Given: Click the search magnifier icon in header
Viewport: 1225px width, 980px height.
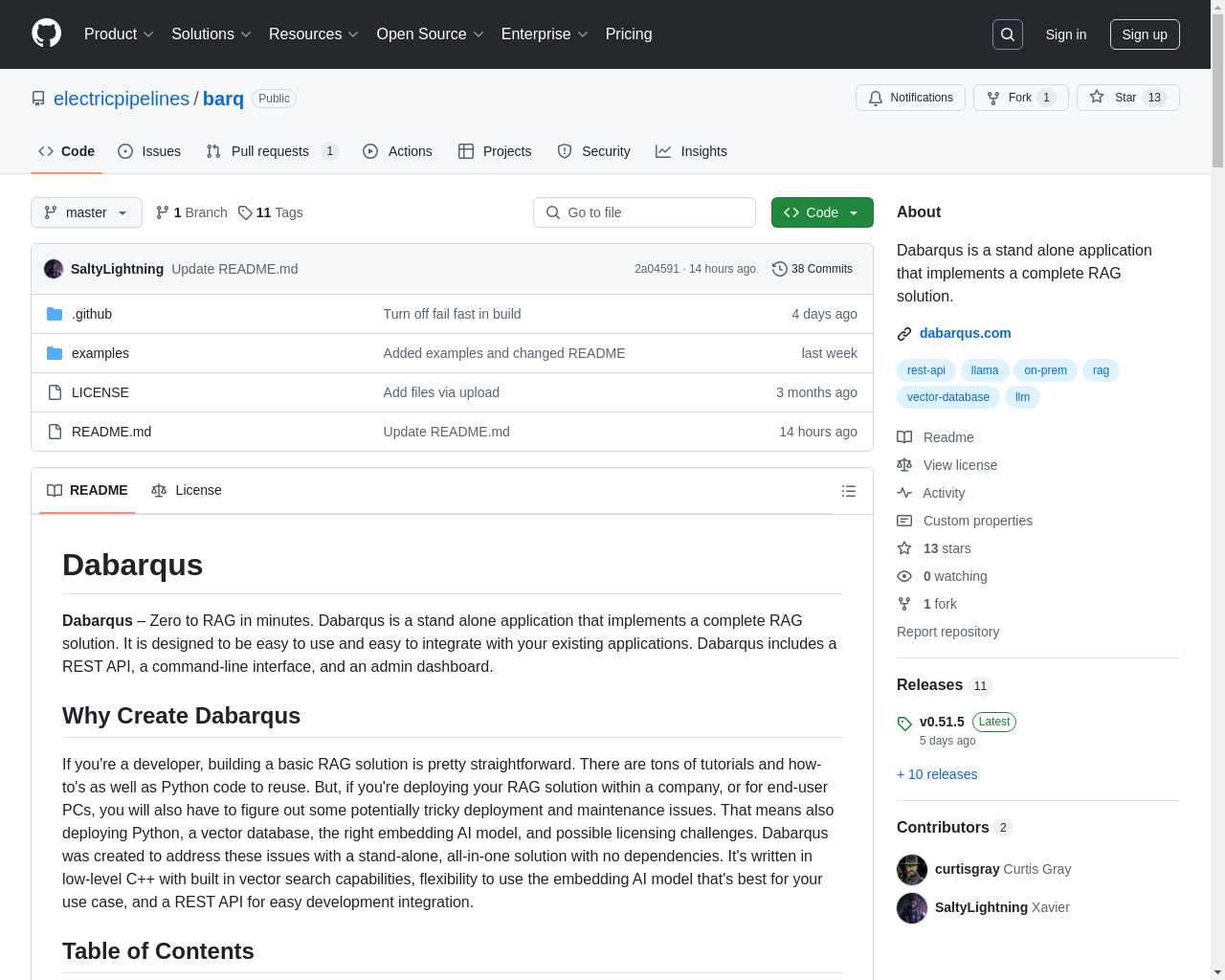Looking at the screenshot, I should tap(1008, 34).
